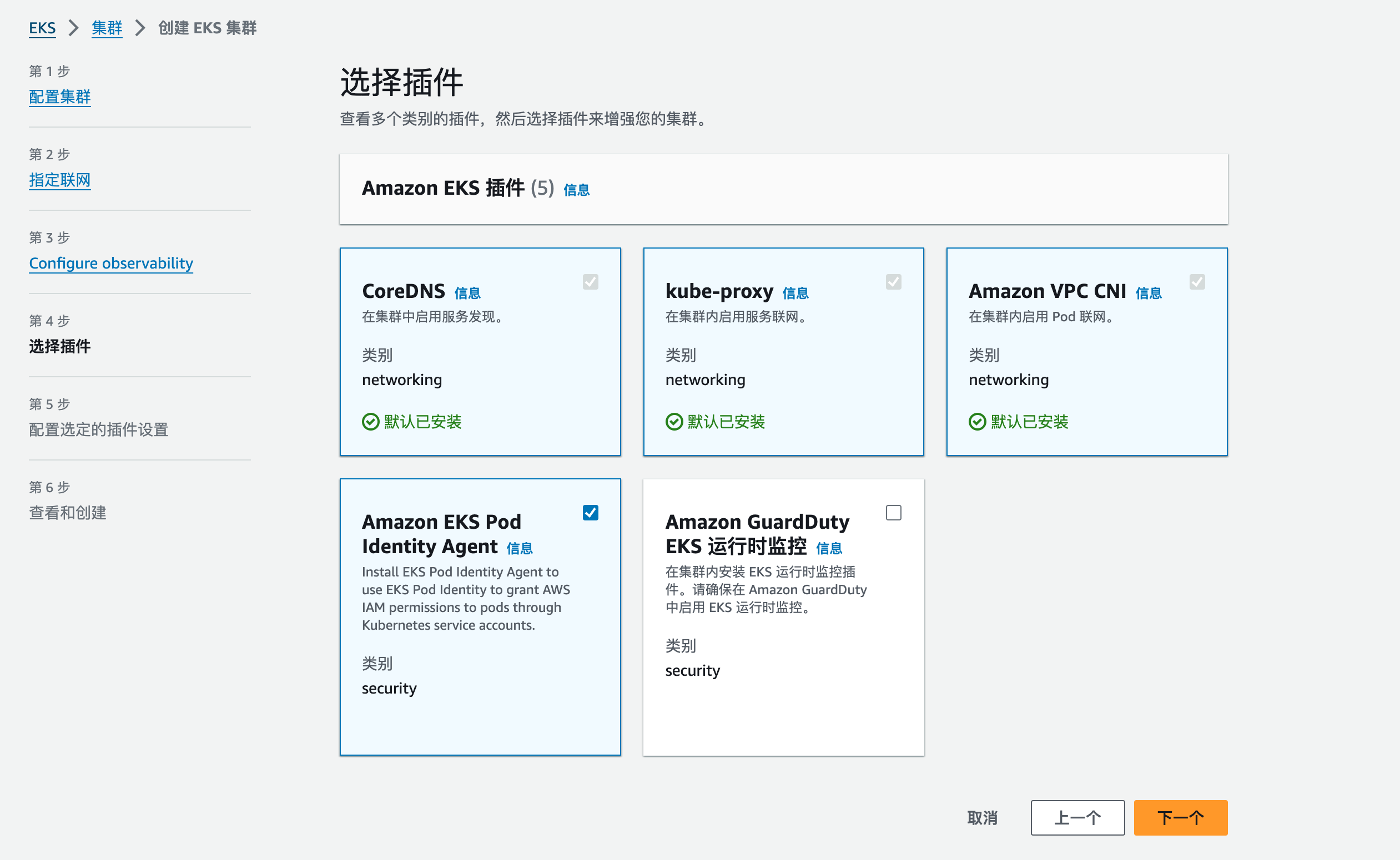Open the 集群 breadcrumb link

pos(107,28)
